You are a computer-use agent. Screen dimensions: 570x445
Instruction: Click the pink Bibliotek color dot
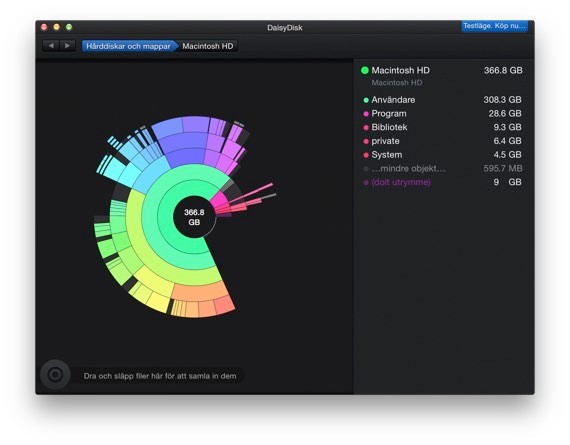coord(366,128)
